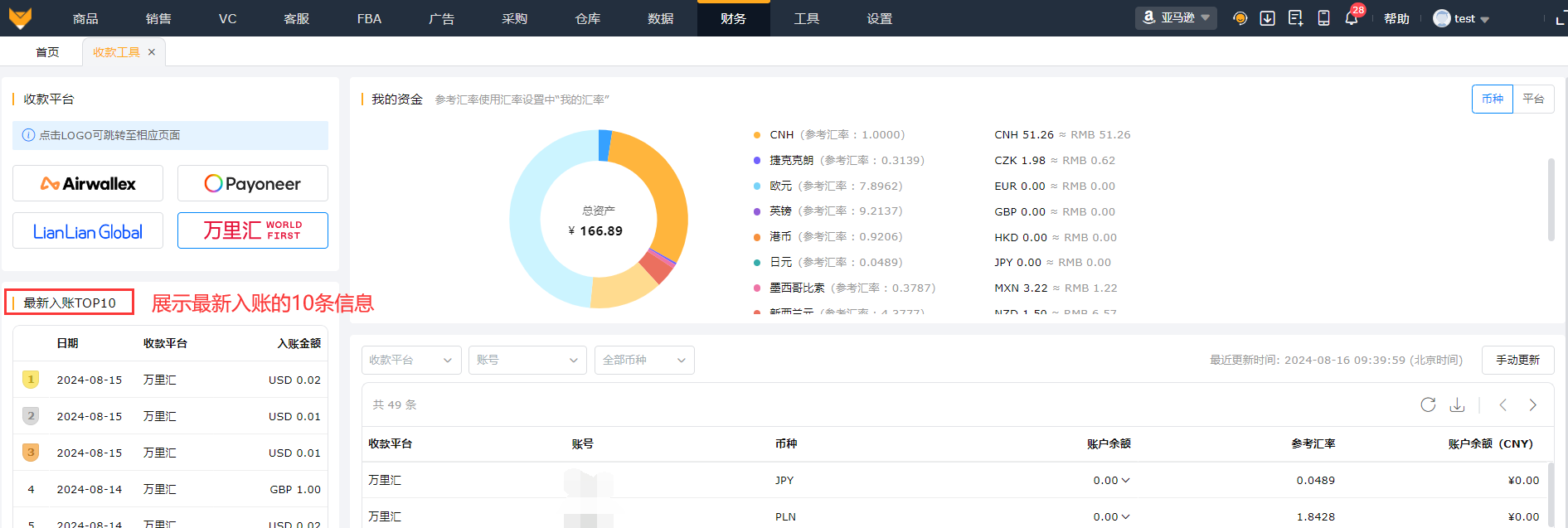Refresh the account balance table
This screenshot has height=528, width=1568.
pyautogui.click(x=1428, y=404)
